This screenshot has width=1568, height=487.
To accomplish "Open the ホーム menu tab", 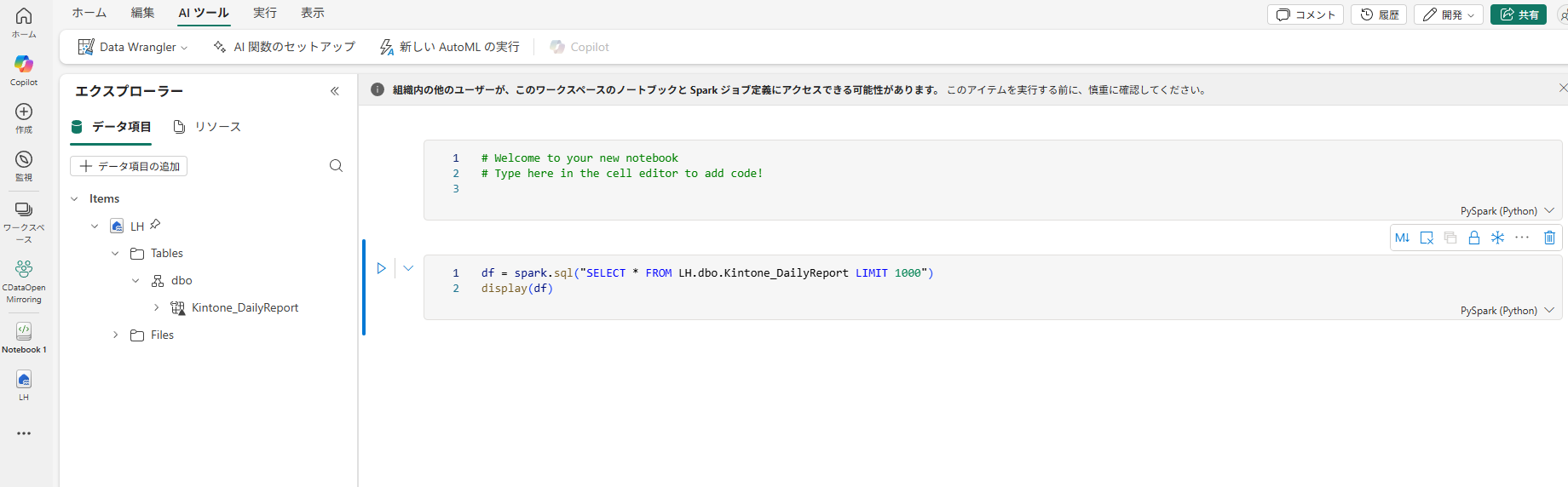I will pyautogui.click(x=89, y=13).
